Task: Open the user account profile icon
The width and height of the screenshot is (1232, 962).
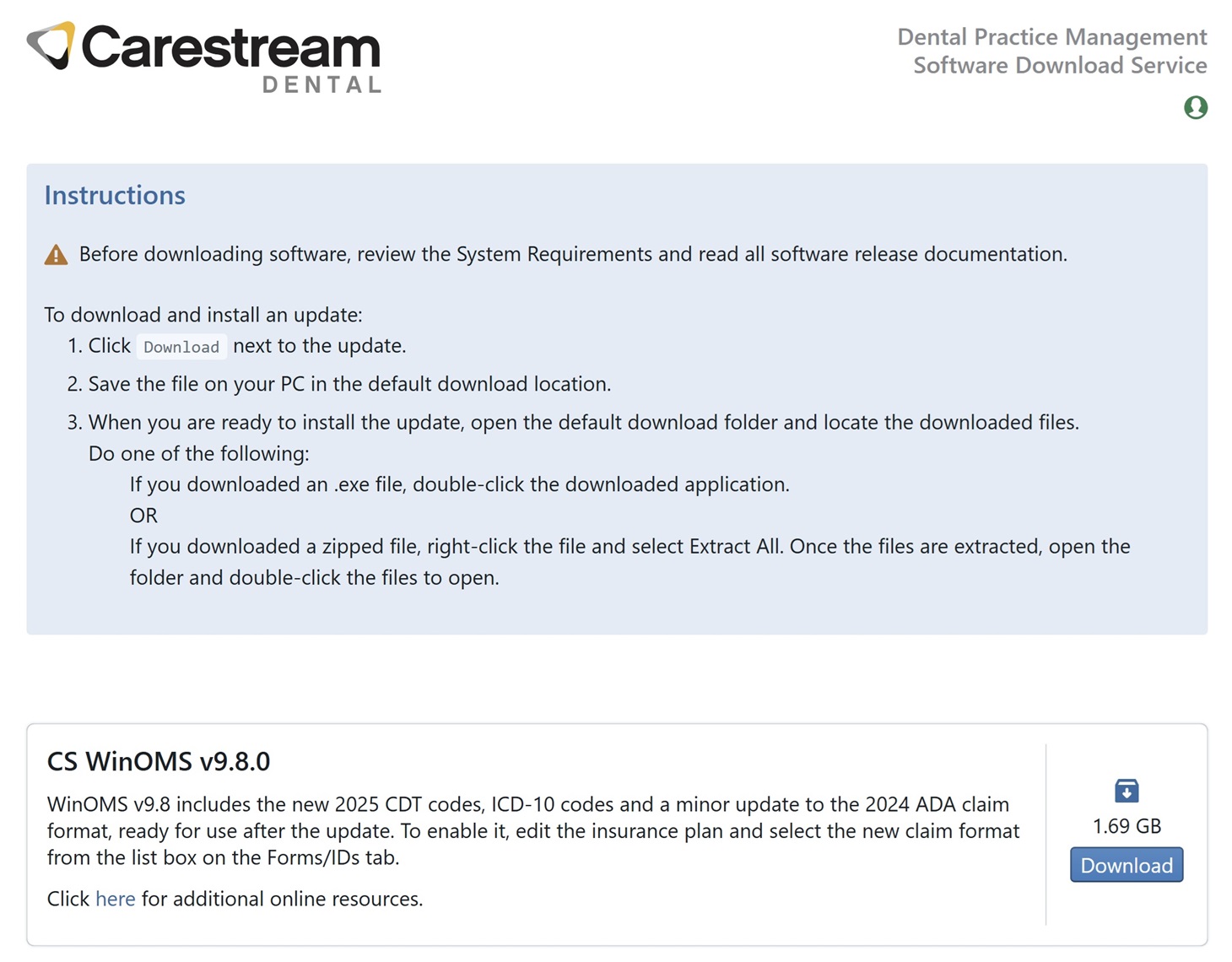Action: pos(1195,108)
